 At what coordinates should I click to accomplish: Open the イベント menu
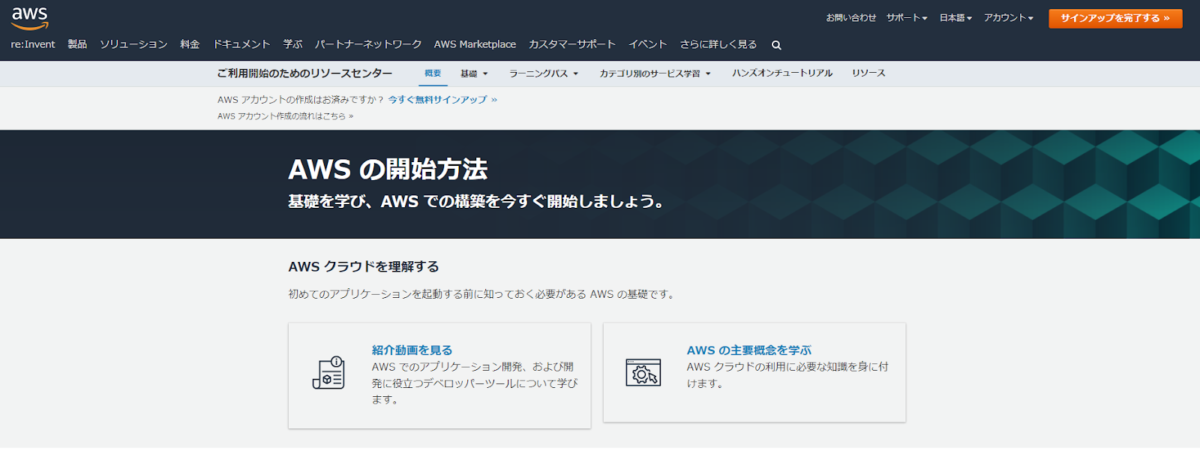tap(648, 45)
